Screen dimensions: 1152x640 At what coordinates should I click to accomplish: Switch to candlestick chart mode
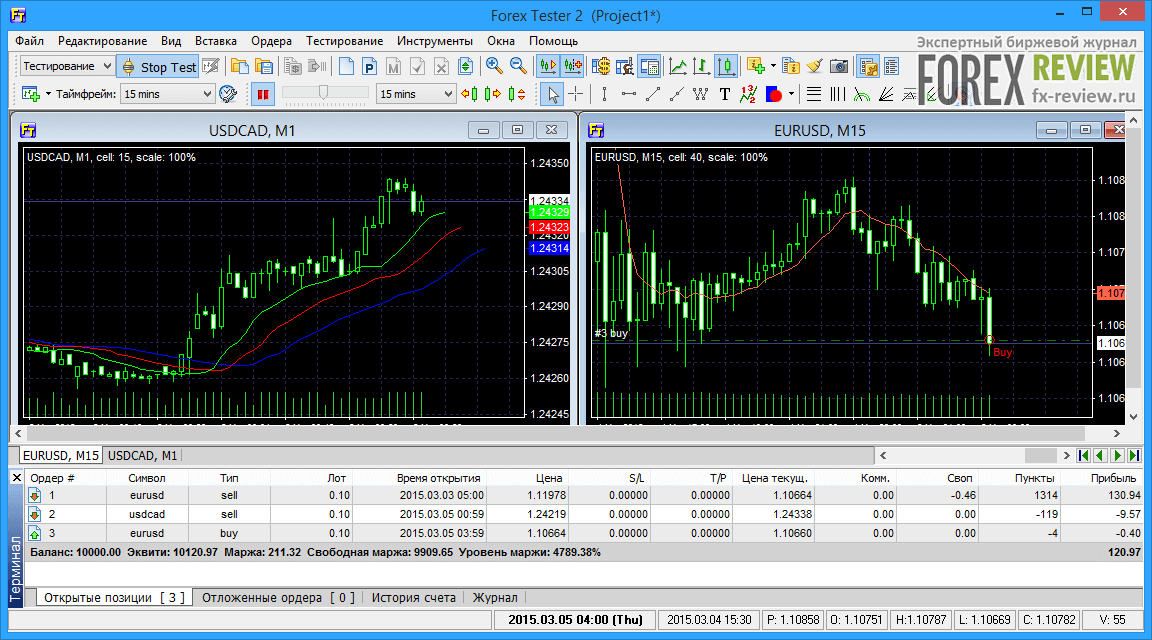[x=726, y=67]
